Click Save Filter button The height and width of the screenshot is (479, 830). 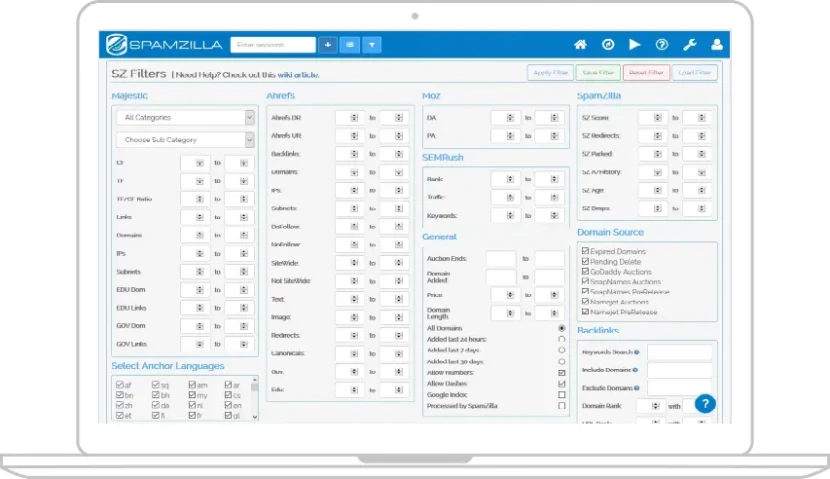point(598,73)
